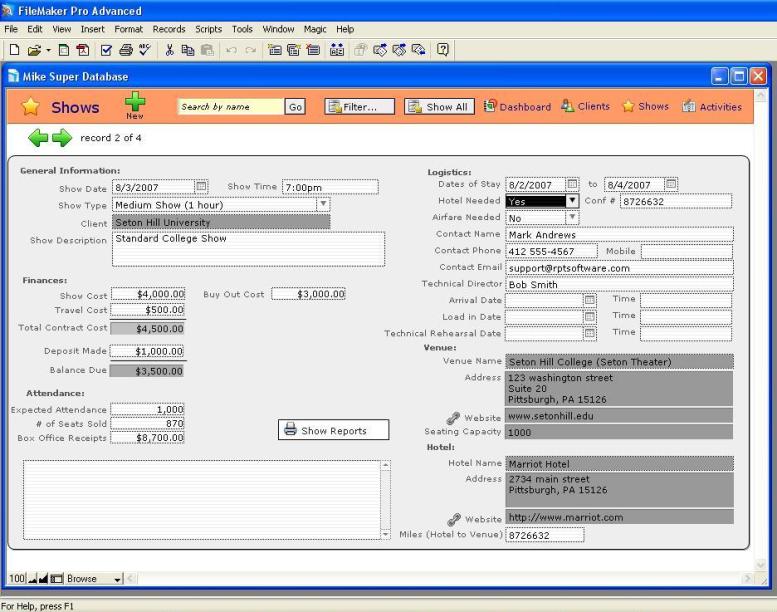Click the Expected Attendance field

click(x=147, y=409)
